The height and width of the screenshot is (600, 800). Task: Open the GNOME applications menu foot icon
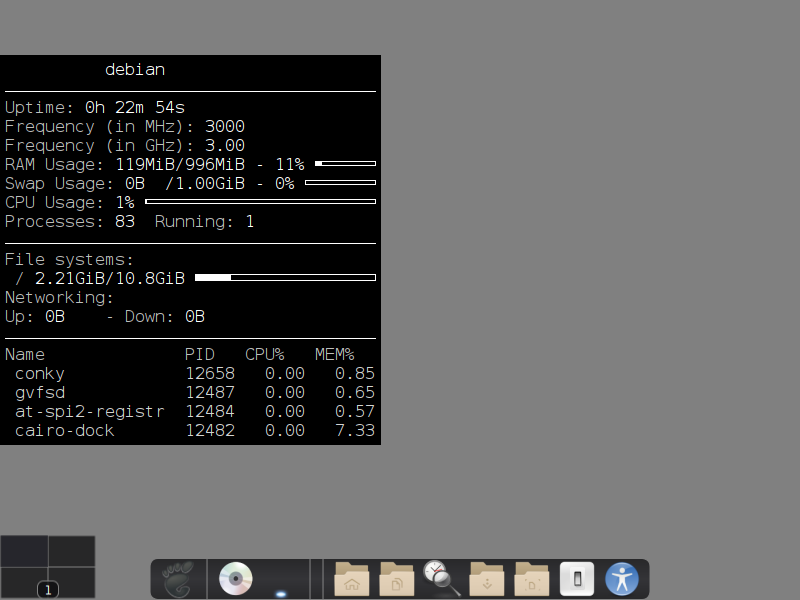[178, 578]
